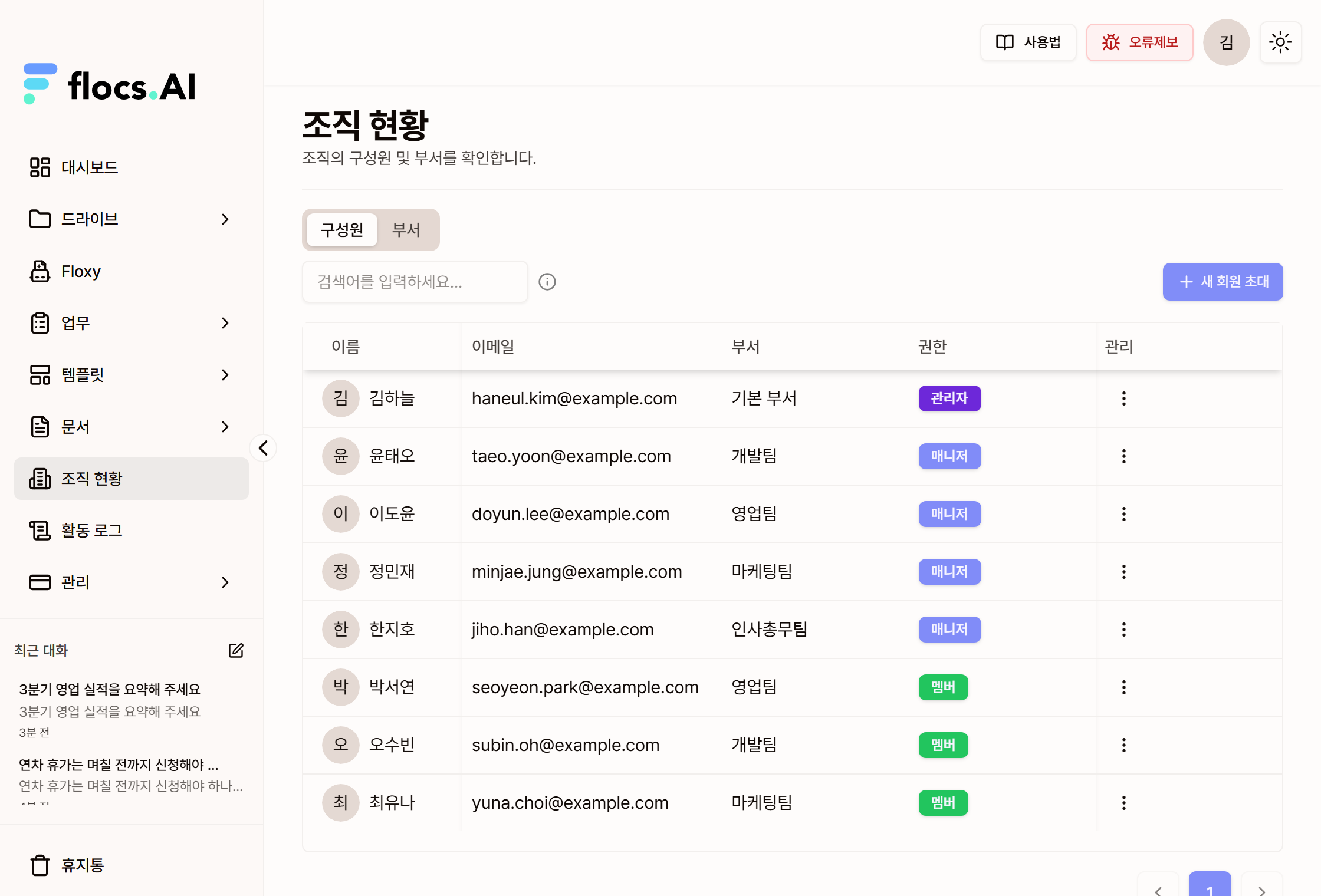Switch to the 부서 tab

click(x=406, y=230)
